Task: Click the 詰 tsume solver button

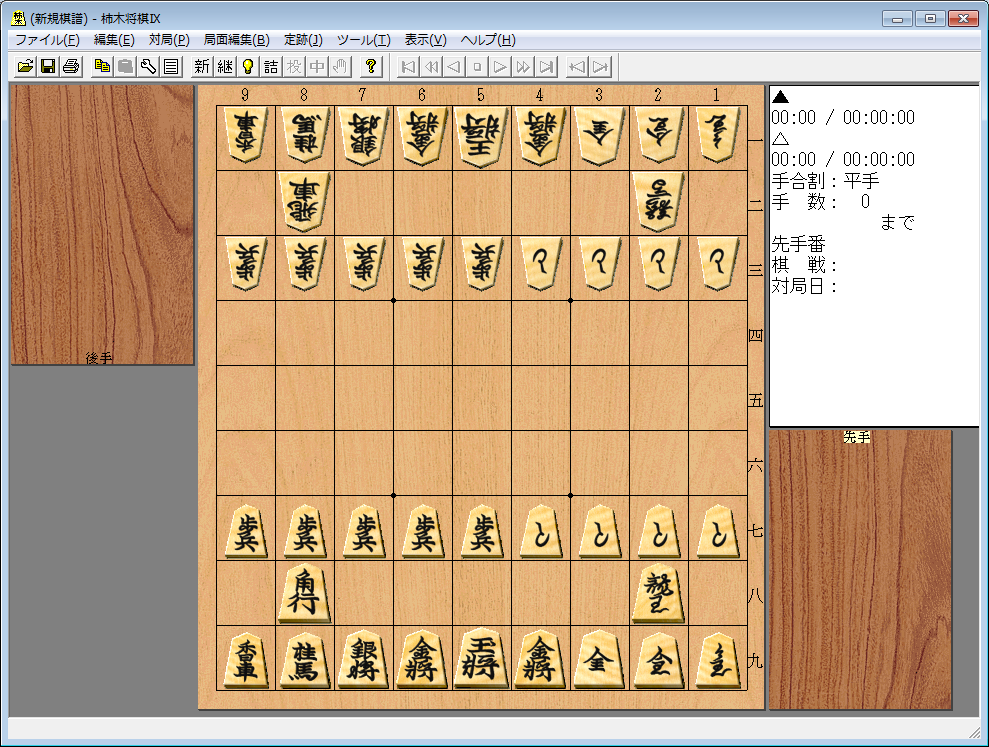Action: 271,66
